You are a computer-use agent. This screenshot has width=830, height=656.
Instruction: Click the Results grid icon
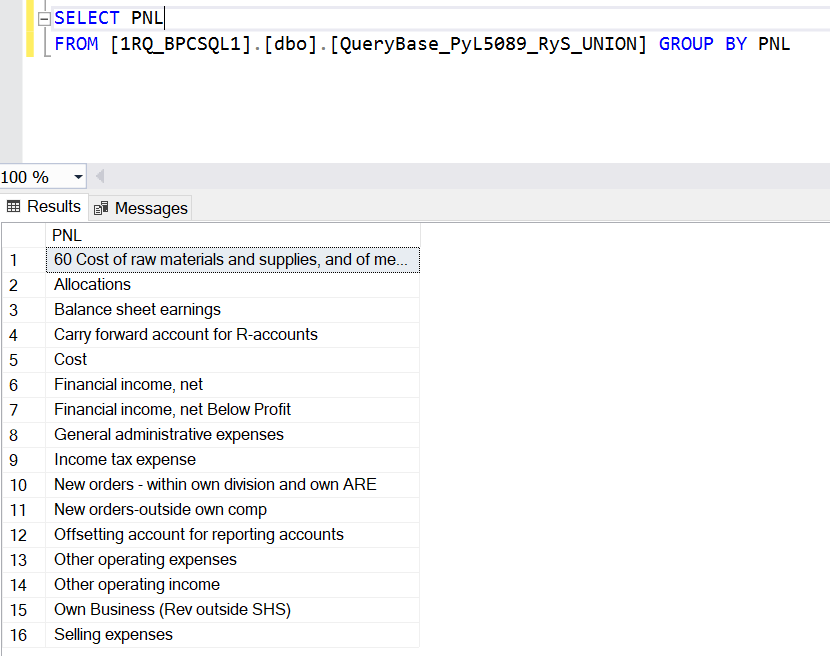pyautogui.click(x=13, y=206)
